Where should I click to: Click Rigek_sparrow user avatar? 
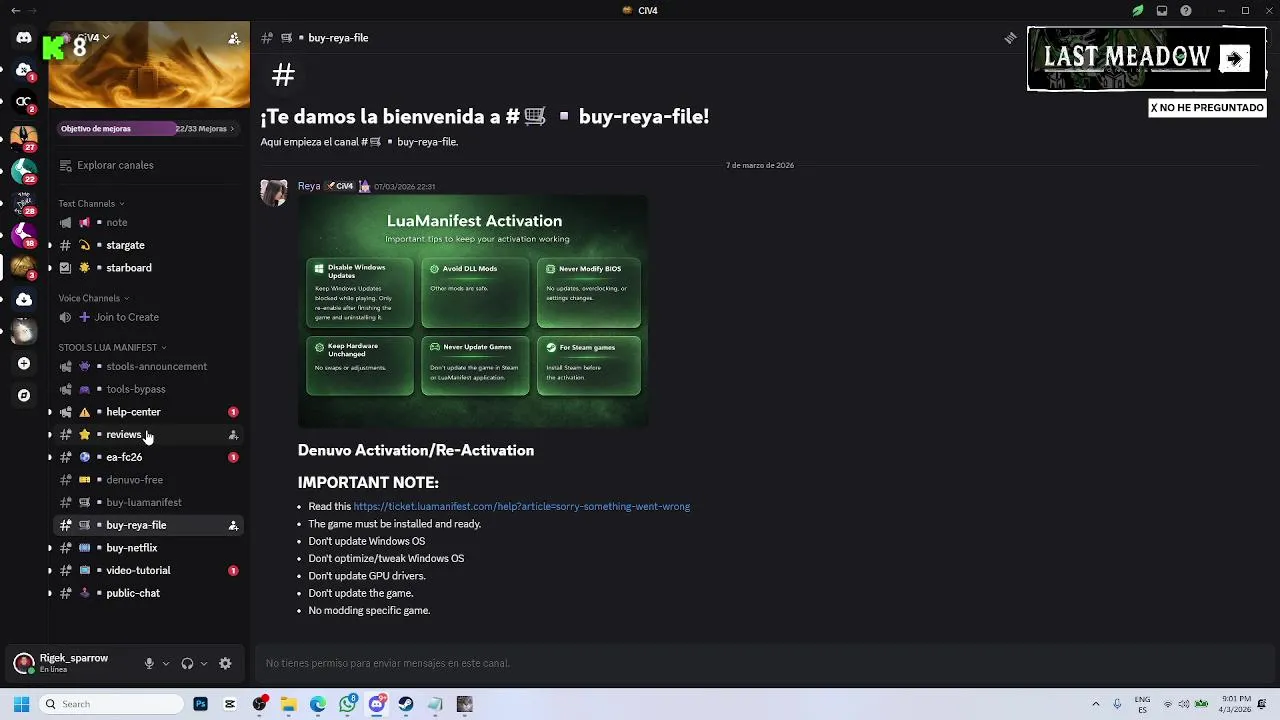(x=24, y=663)
